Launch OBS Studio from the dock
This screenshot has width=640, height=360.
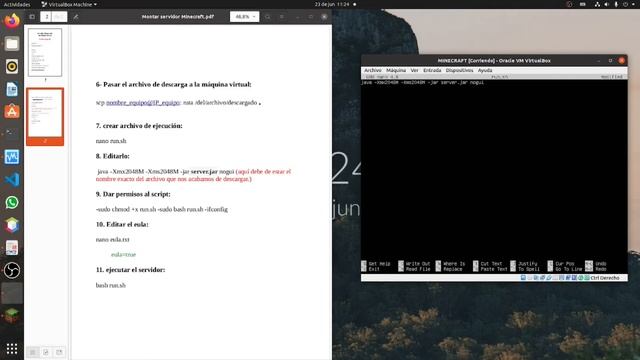12,270
